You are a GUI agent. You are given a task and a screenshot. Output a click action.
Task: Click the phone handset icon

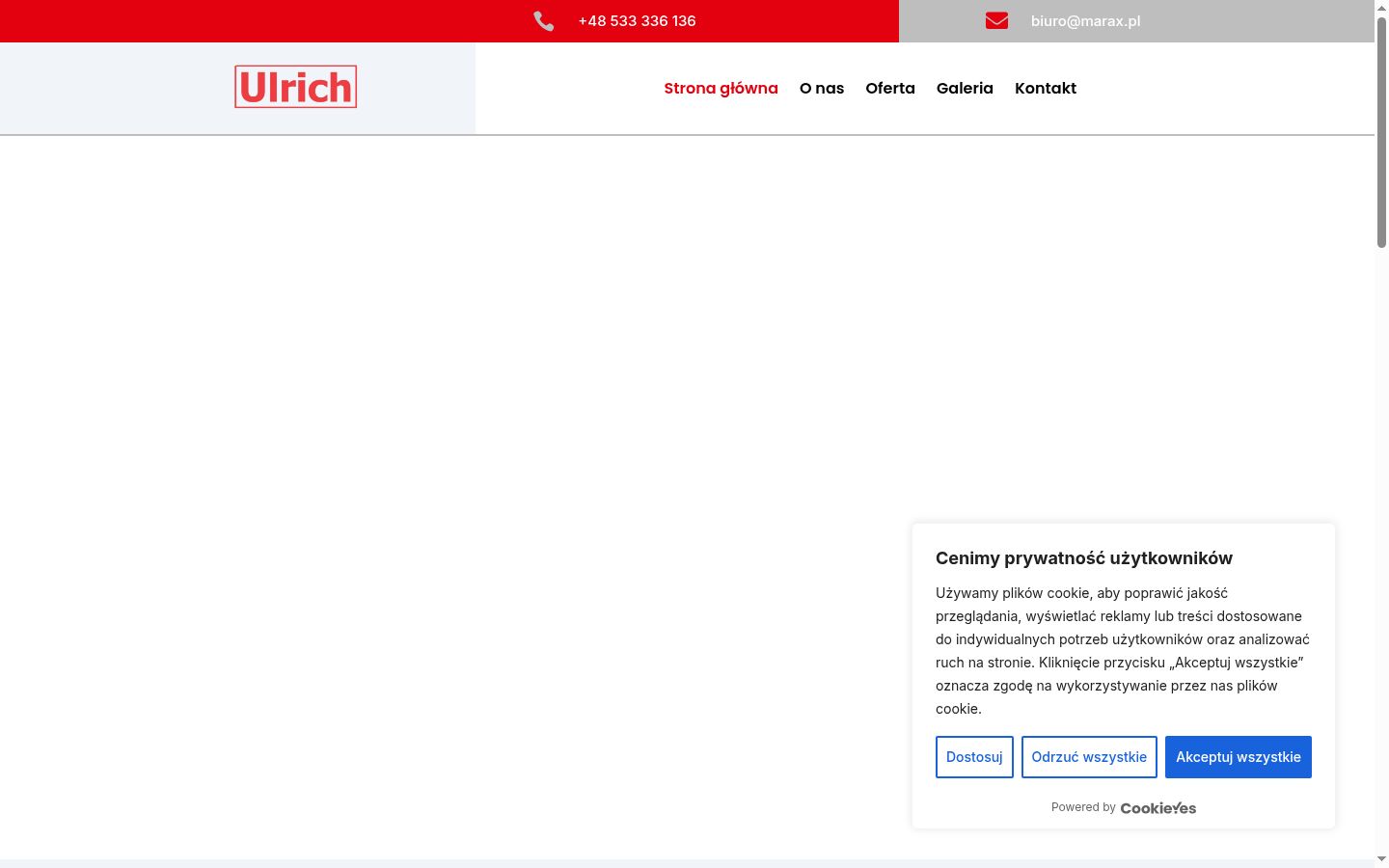[x=544, y=21]
